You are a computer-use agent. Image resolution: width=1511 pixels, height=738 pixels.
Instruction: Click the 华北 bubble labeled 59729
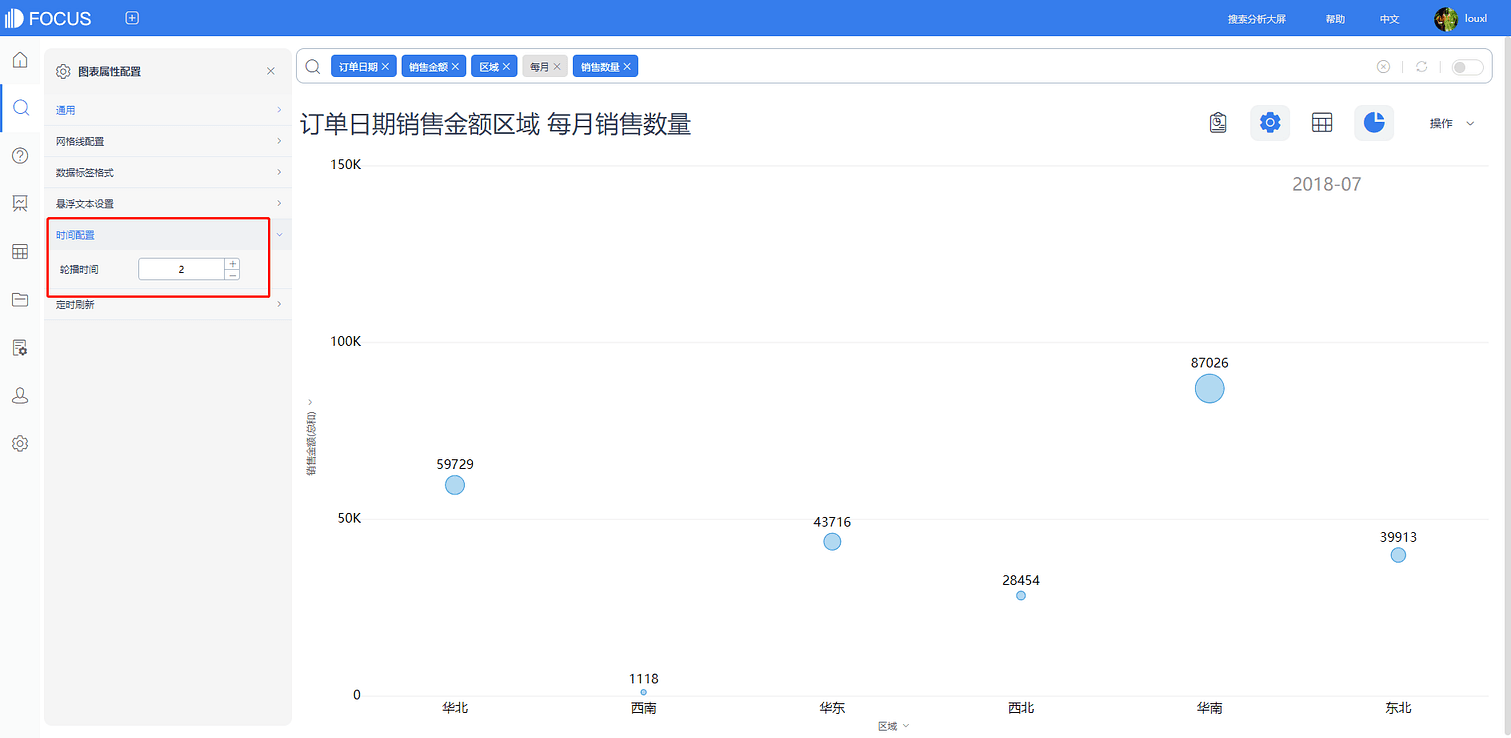pos(454,484)
